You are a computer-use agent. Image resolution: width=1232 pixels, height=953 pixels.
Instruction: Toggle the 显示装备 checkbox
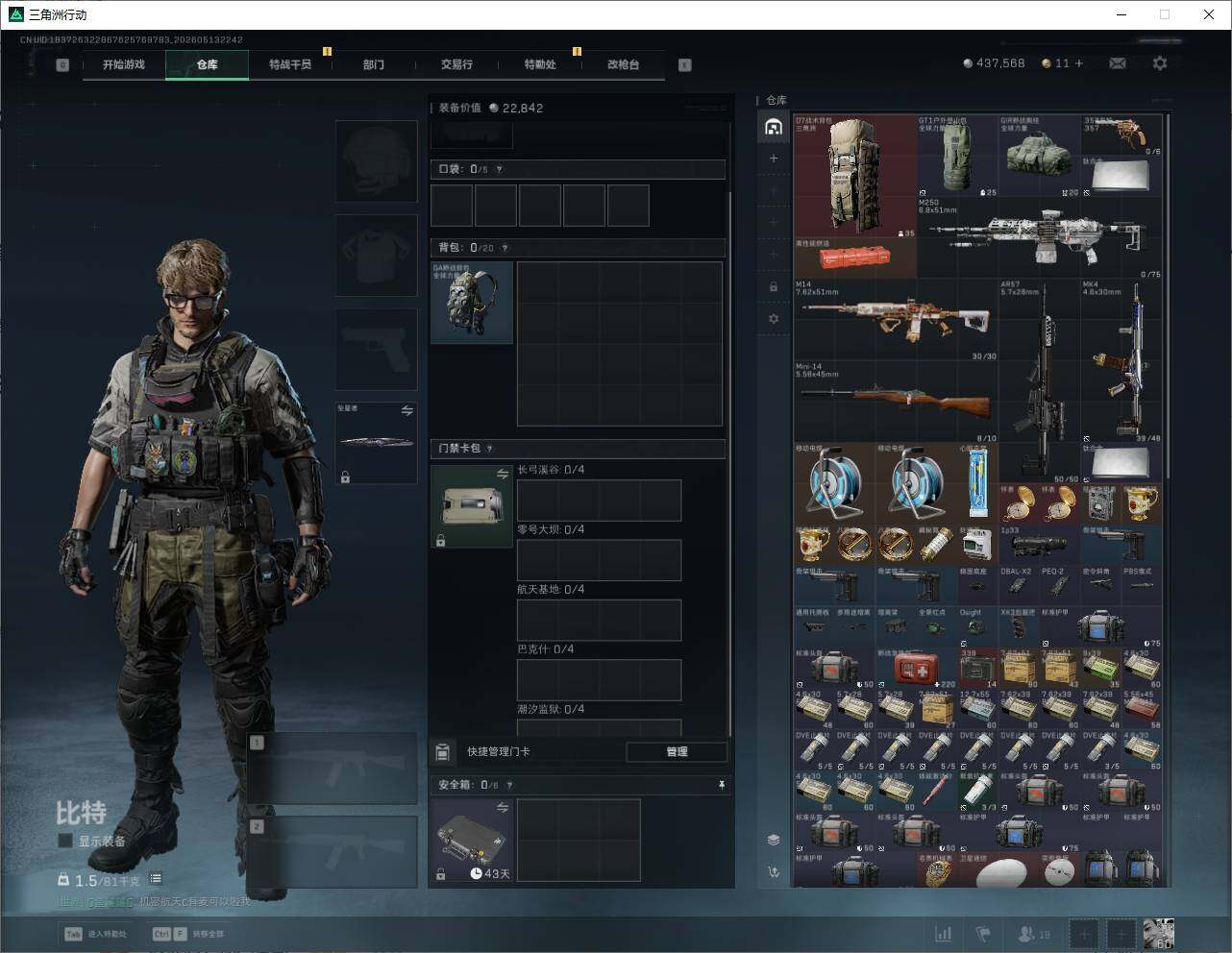(65, 841)
